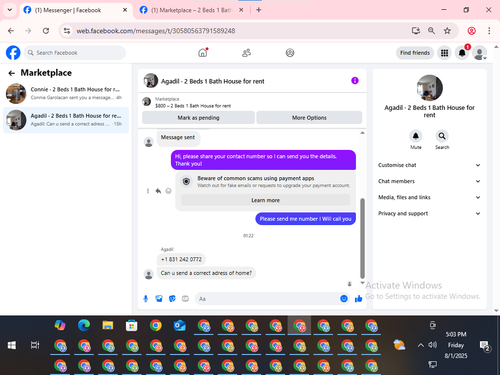Click the chat conversation scrollbar

362,238
